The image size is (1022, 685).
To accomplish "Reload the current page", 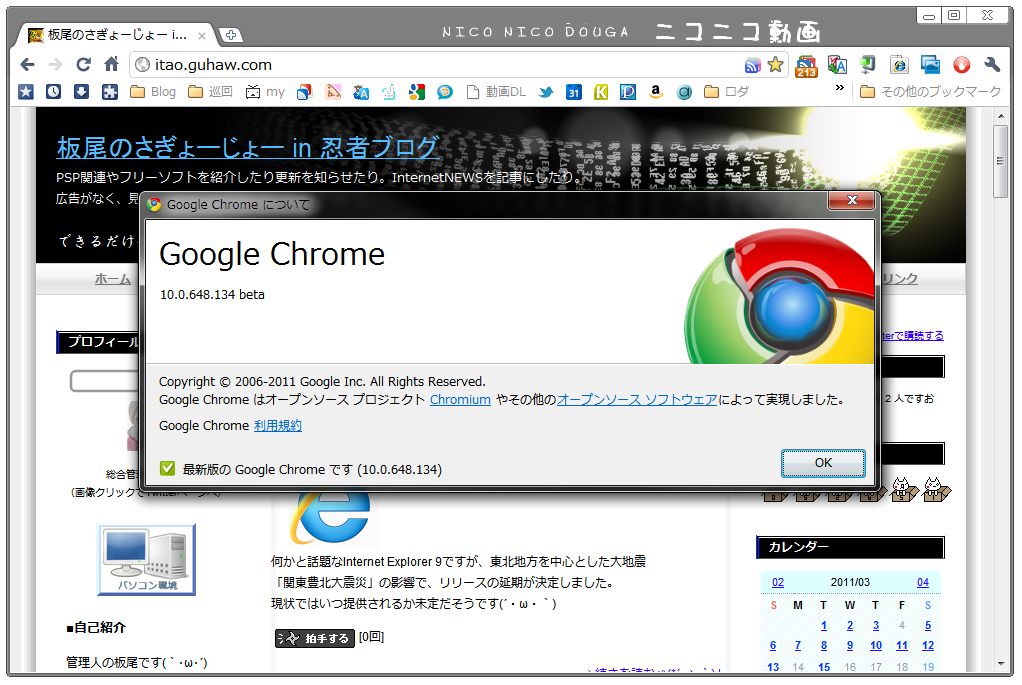I will tap(83, 65).
